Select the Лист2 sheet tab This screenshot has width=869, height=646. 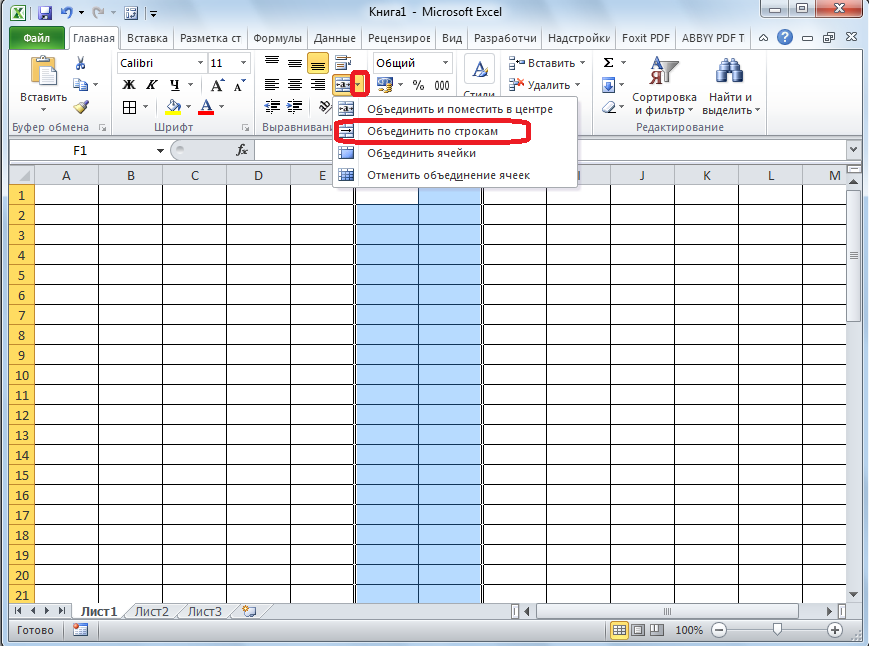pyautogui.click(x=152, y=611)
